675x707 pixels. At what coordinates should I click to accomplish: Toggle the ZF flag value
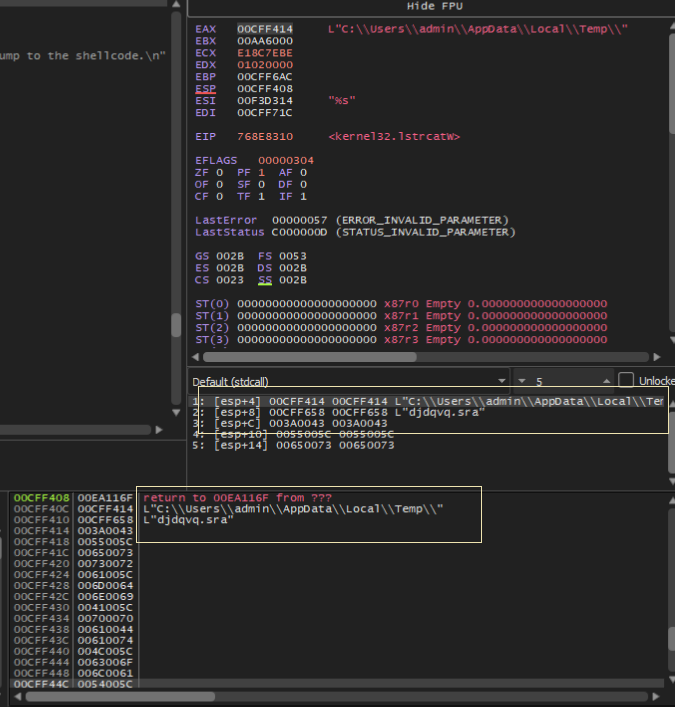tap(220, 173)
